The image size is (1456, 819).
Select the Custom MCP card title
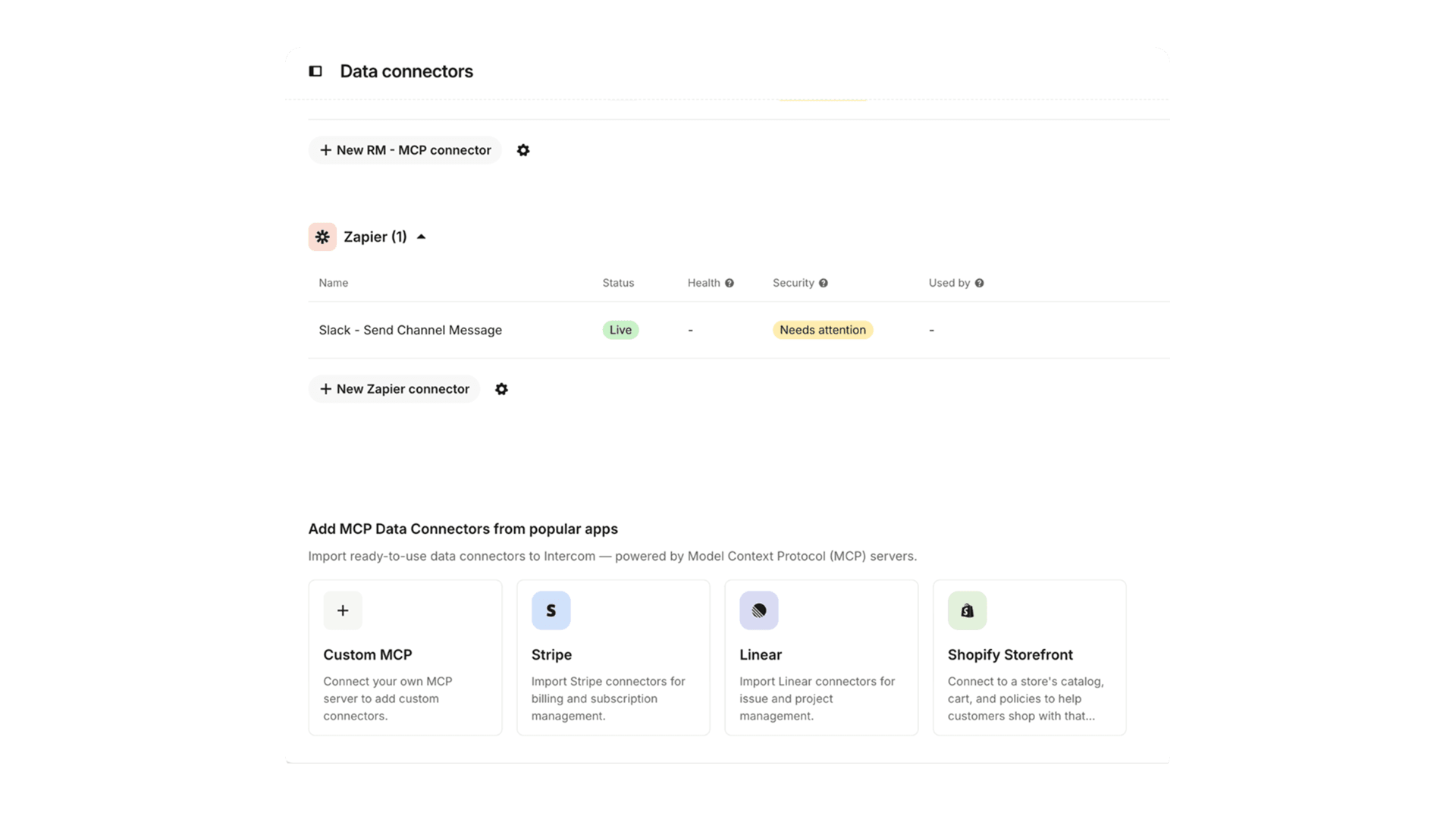pos(368,654)
